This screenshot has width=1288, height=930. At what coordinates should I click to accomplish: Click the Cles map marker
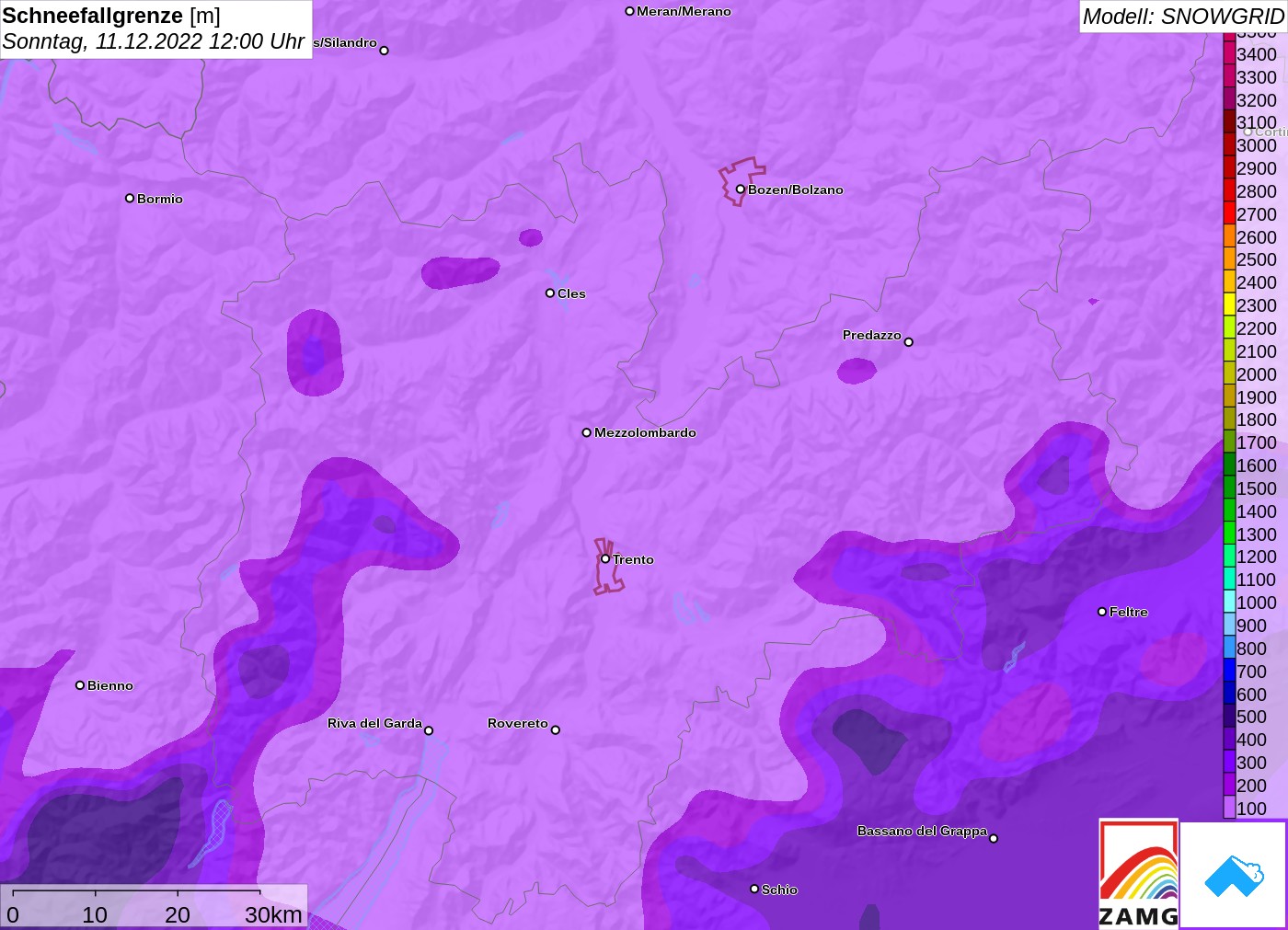tap(550, 293)
